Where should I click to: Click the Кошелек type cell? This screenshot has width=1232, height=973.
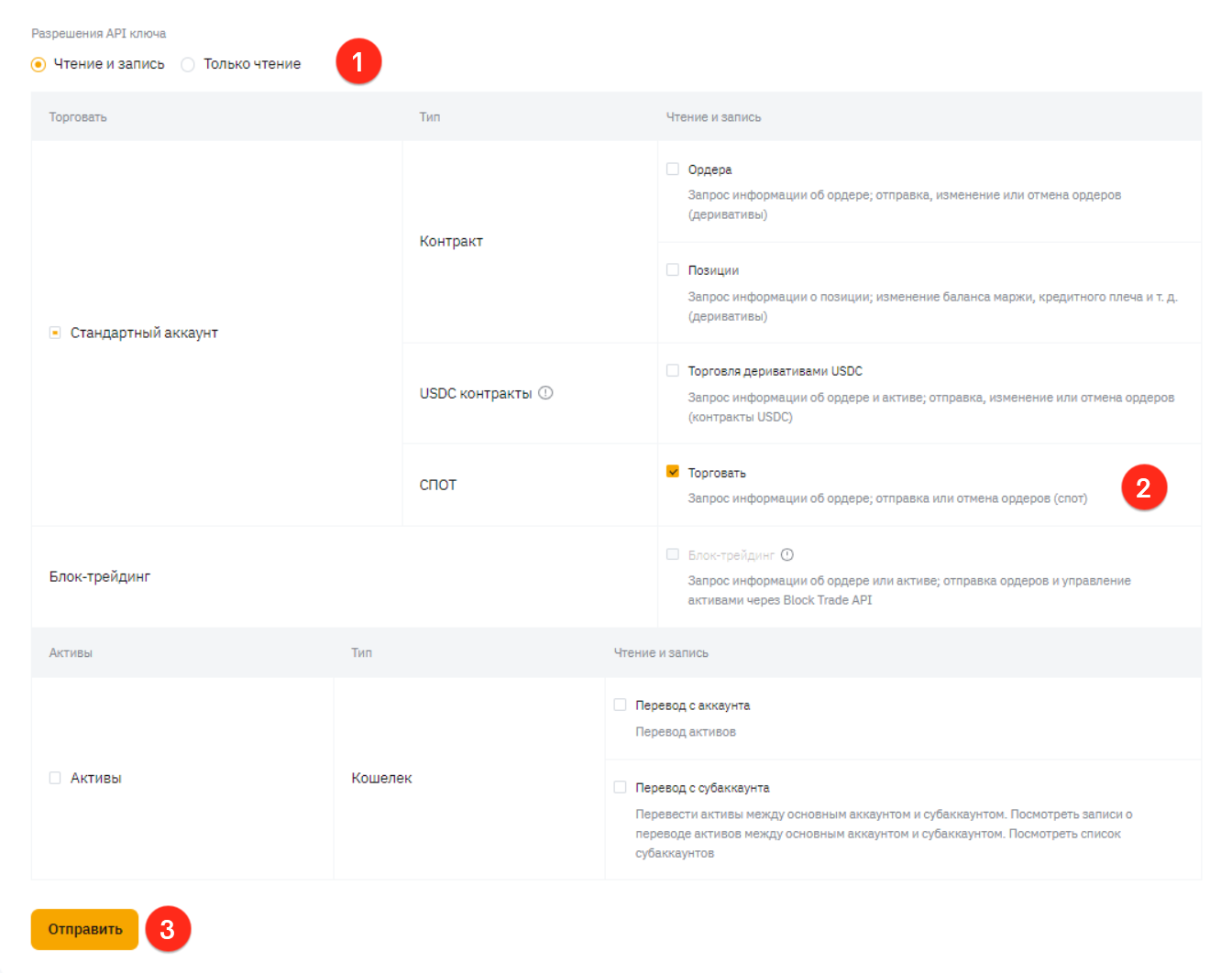[x=381, y=778]
